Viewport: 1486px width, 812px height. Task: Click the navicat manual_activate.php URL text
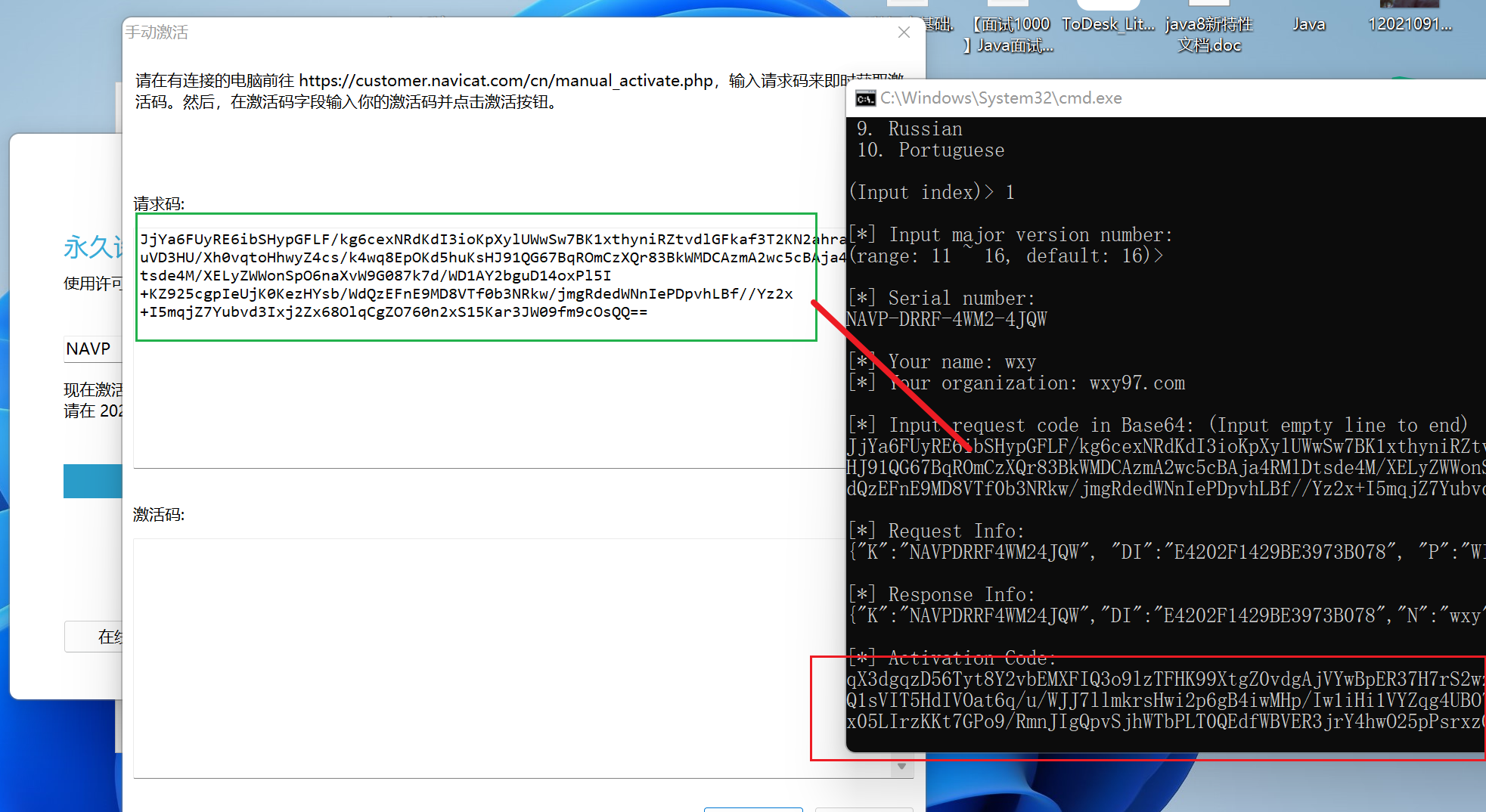[505, 81]
